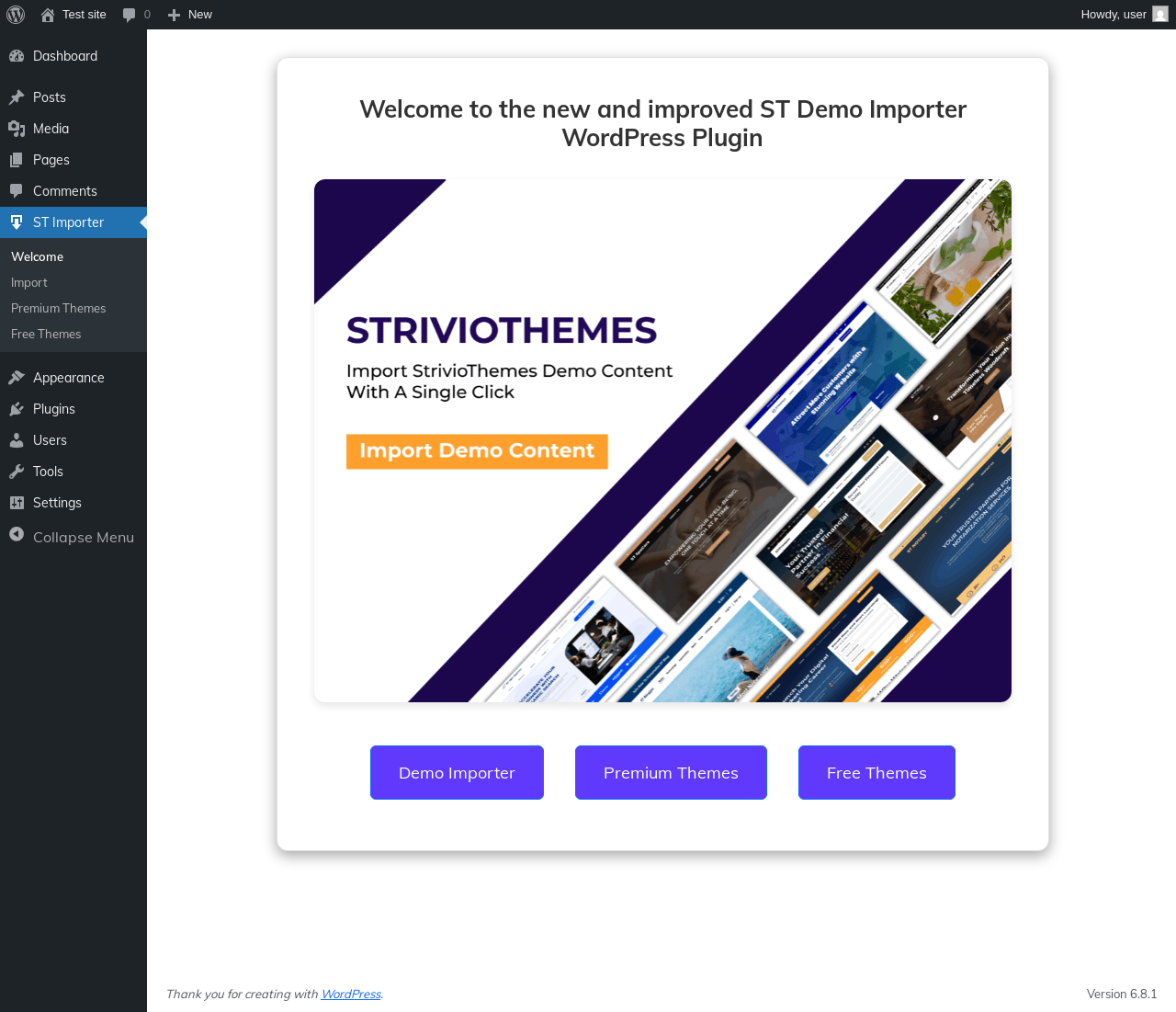Click the StrivioThemes banner image
The width and height of the screenshot is (1176, 1012).
[662, 440]
